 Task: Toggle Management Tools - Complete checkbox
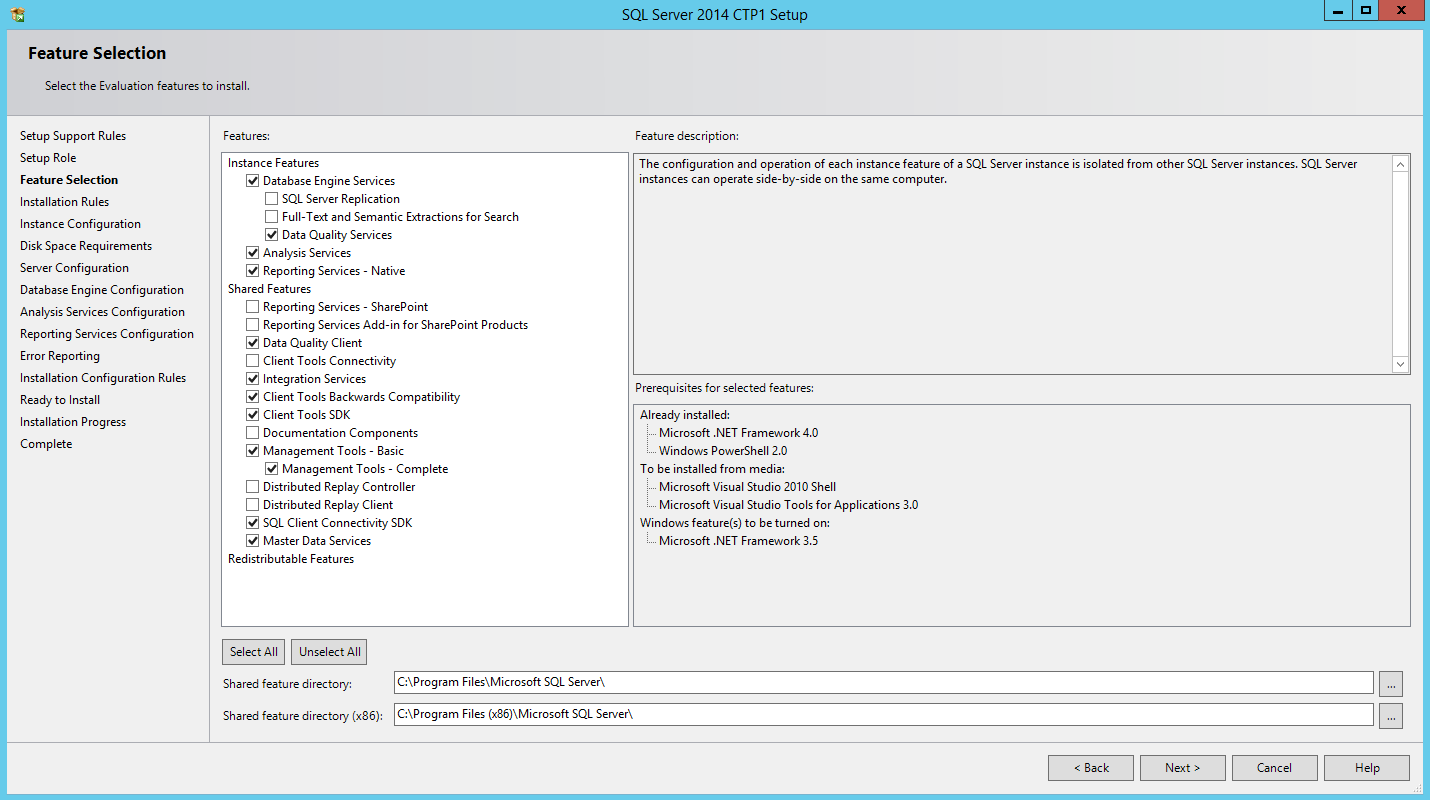(271, 469)
